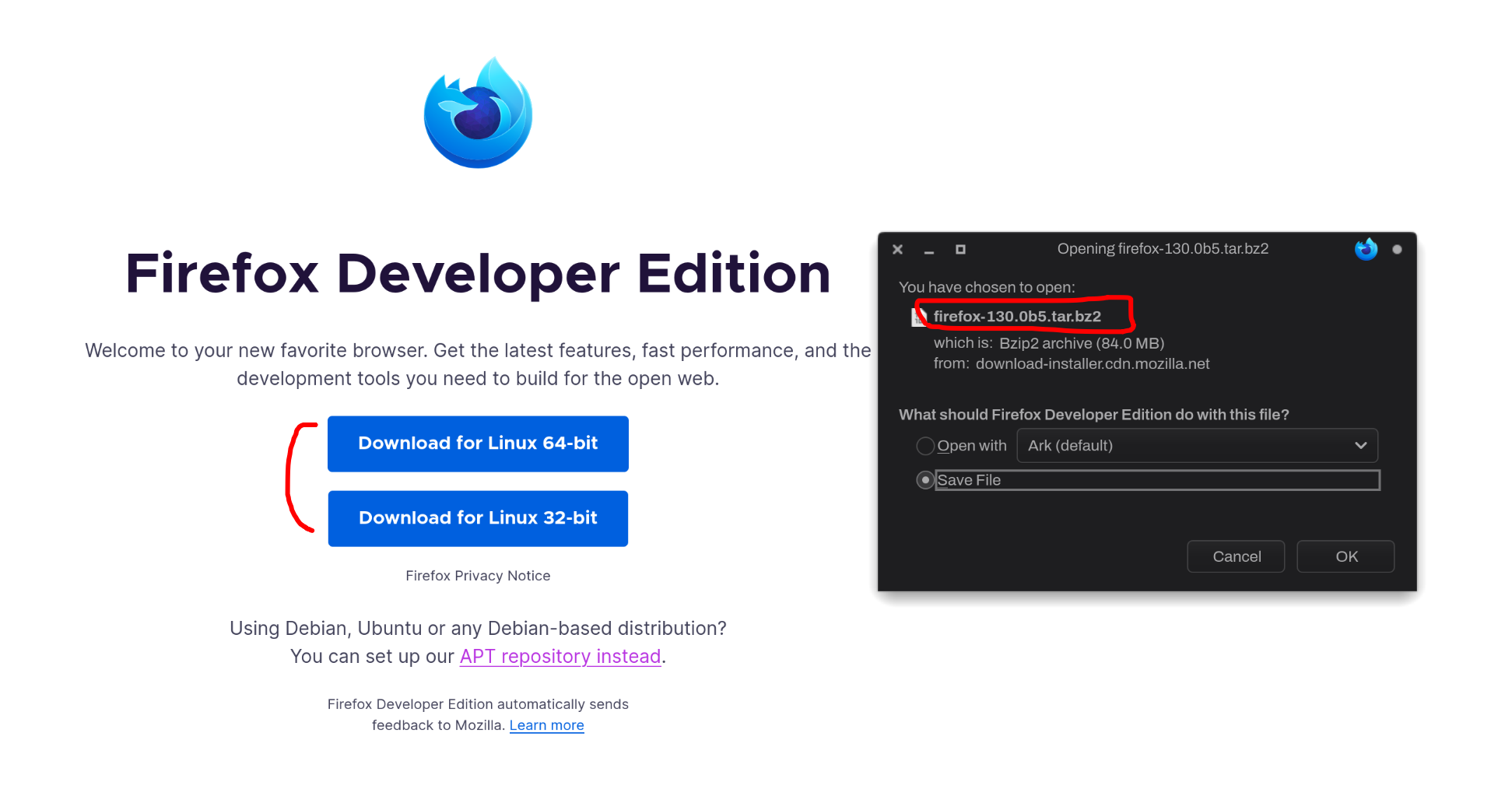1512x796 pixels.
Task: Expand the Ark (default) application dropdown
Action: 1197,446
